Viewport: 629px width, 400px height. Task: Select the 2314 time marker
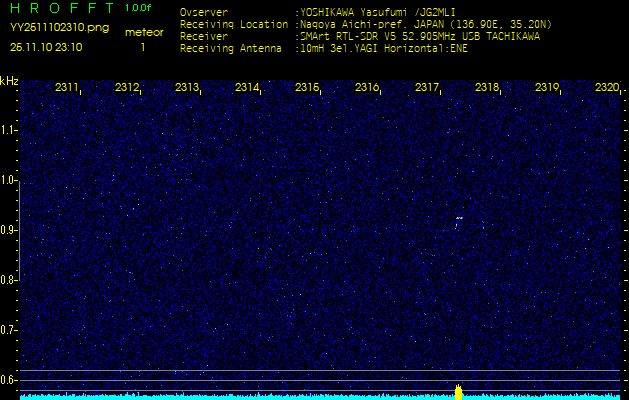(x=248, y=88)
